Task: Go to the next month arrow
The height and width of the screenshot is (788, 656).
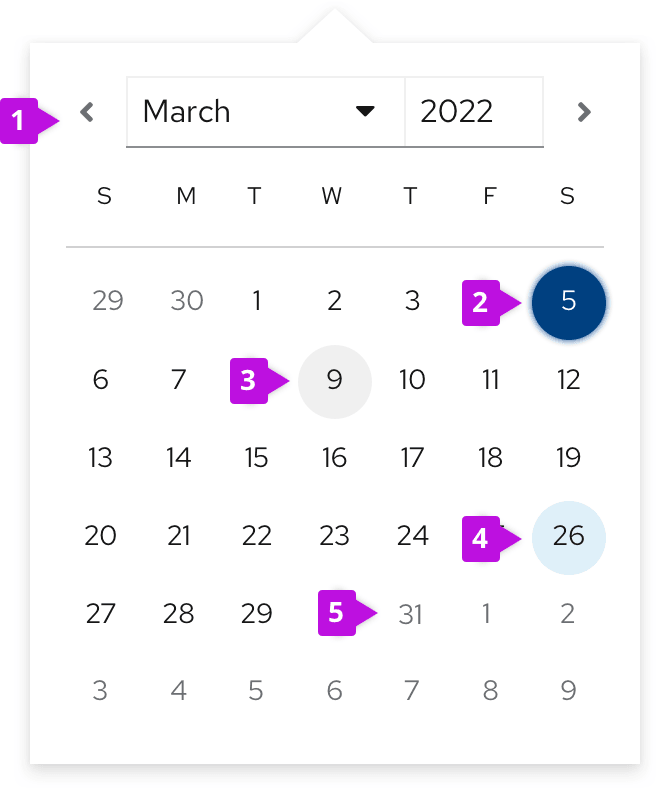Action: click(x=585, y=112)
